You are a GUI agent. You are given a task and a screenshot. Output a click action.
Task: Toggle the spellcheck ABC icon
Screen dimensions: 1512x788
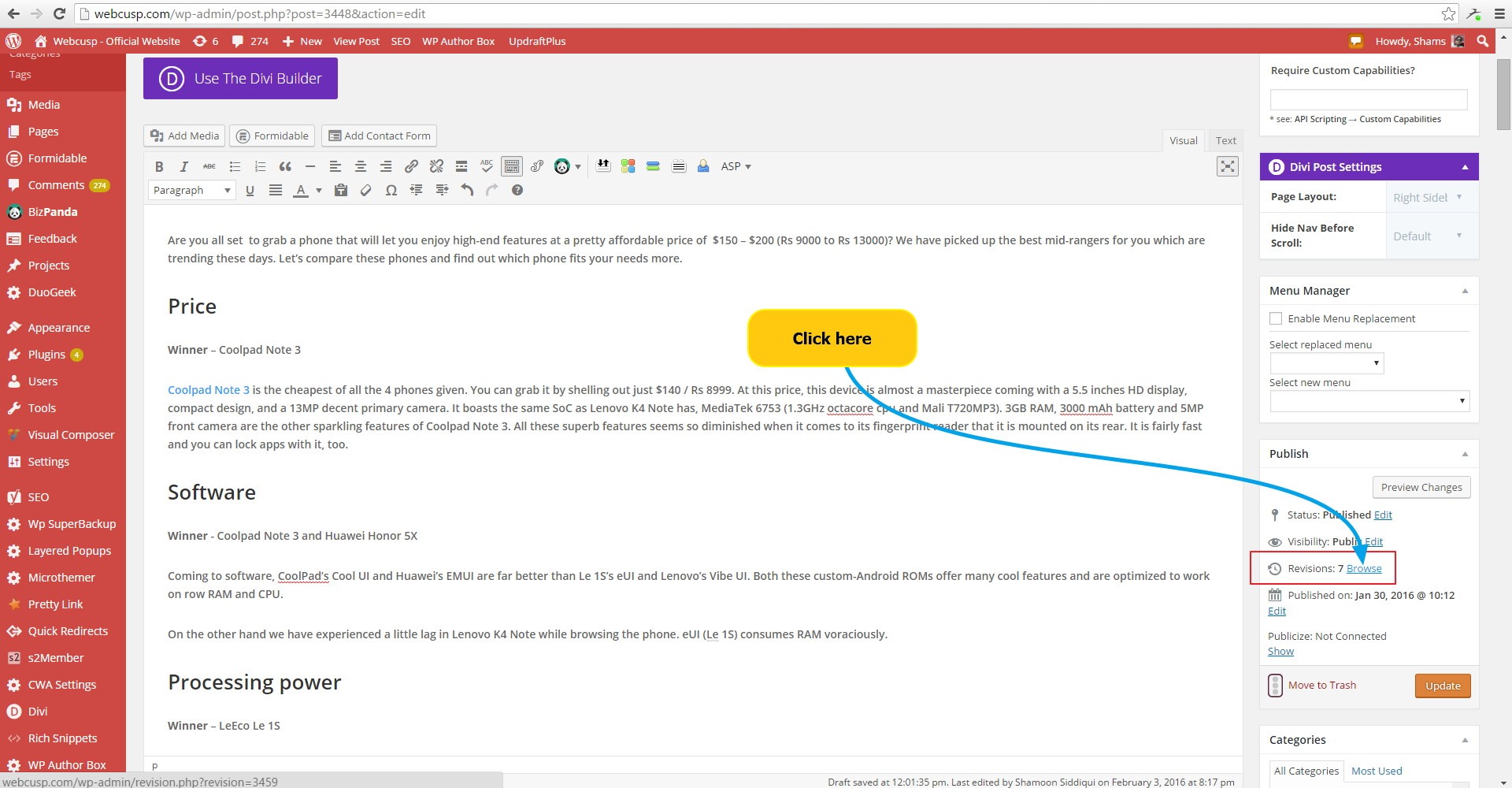[487, 166]
